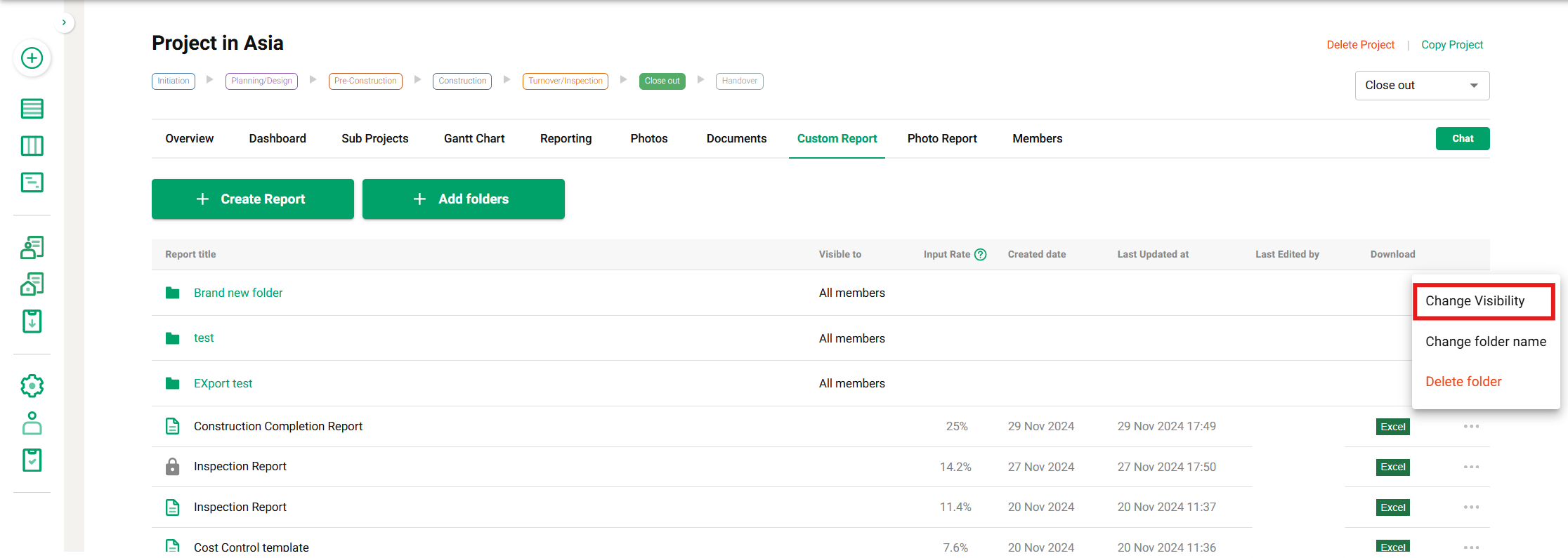
Task: Click the lock icon on Inspection Report
Action: tap(172, 467)
